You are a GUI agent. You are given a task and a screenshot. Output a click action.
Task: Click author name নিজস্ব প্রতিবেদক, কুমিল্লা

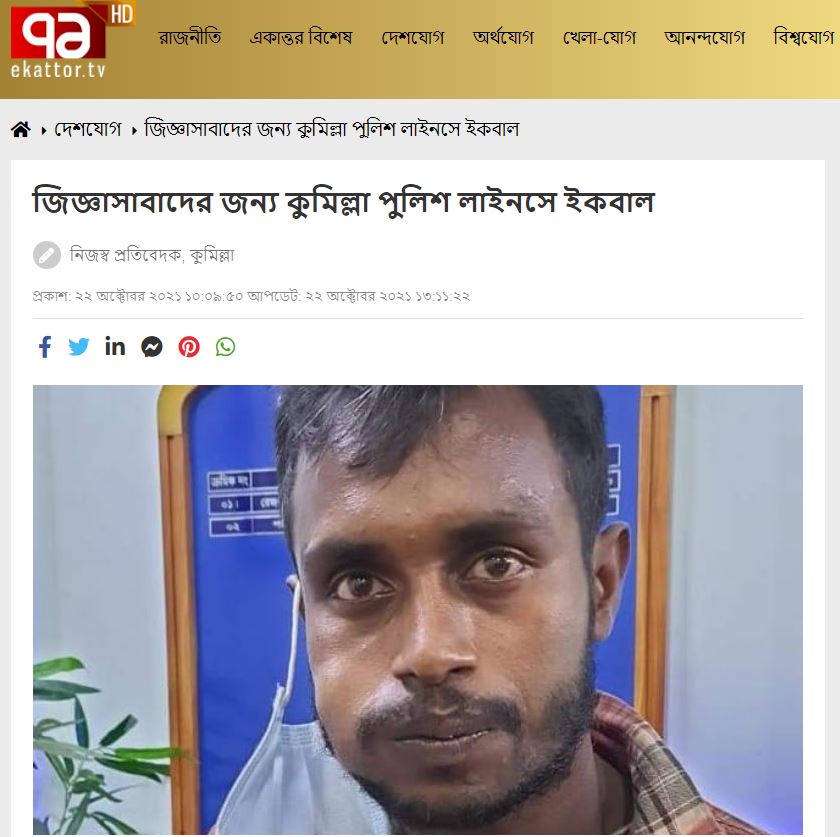[152, 255]
